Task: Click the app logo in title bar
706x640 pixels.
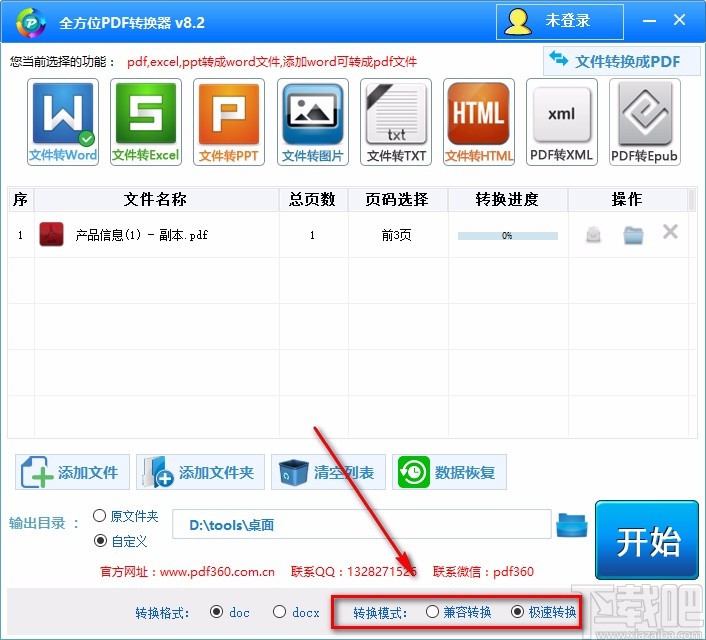Action: [x=31, y=22]
